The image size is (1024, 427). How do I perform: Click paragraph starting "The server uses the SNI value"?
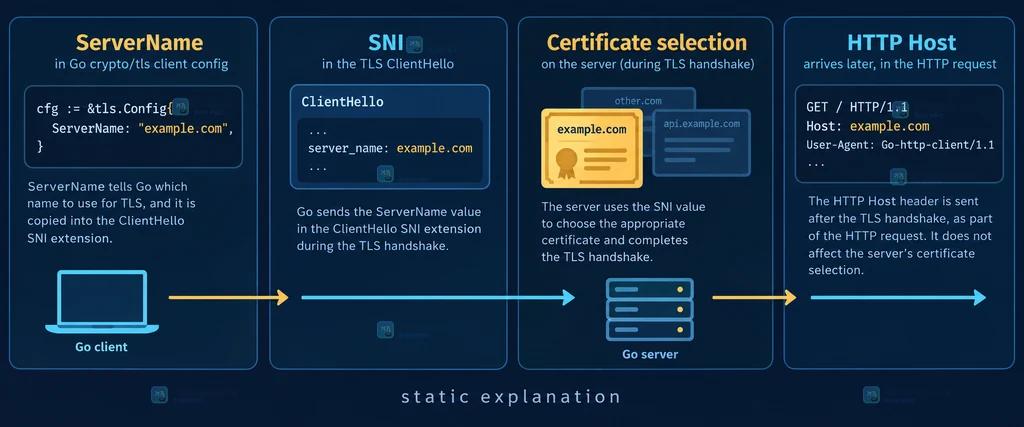[624, 232]
